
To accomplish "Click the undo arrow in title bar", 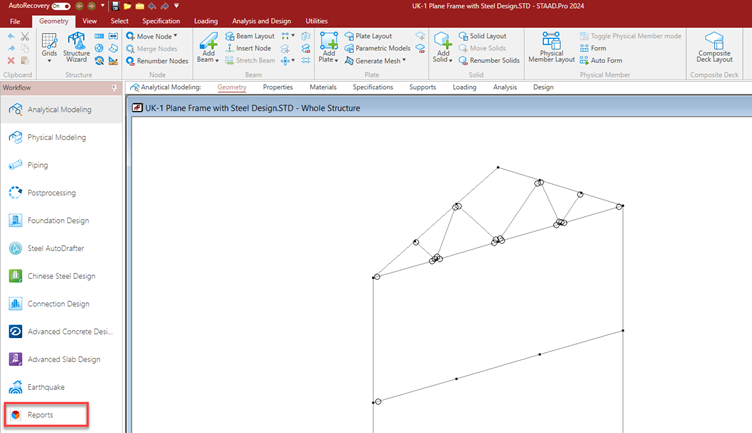I will (152, 6).
